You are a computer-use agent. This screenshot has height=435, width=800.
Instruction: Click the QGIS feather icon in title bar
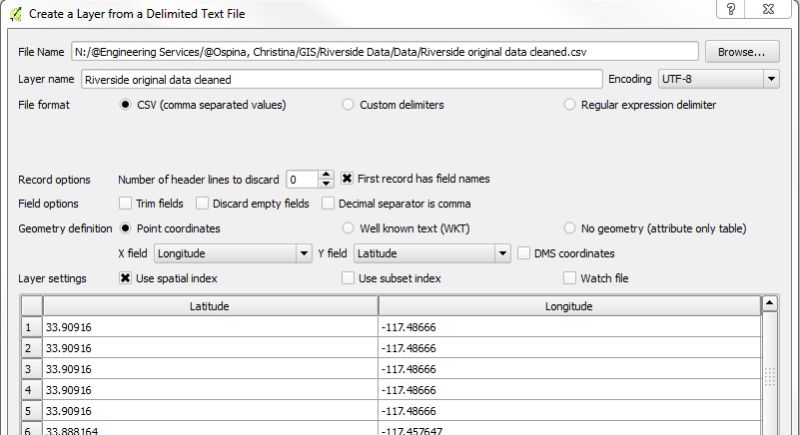[16, 14]
